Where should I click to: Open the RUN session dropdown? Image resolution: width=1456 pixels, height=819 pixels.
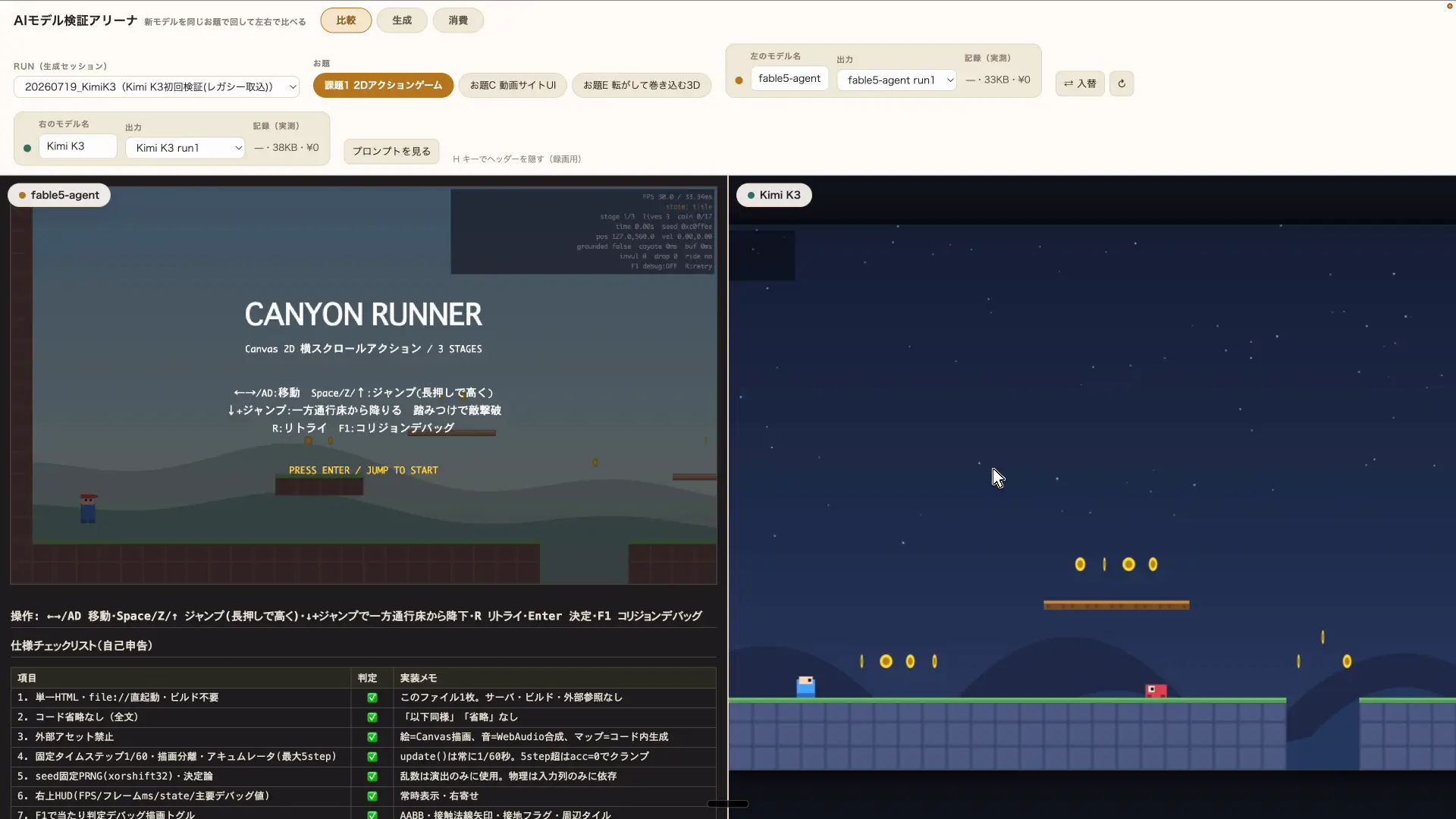156,86
